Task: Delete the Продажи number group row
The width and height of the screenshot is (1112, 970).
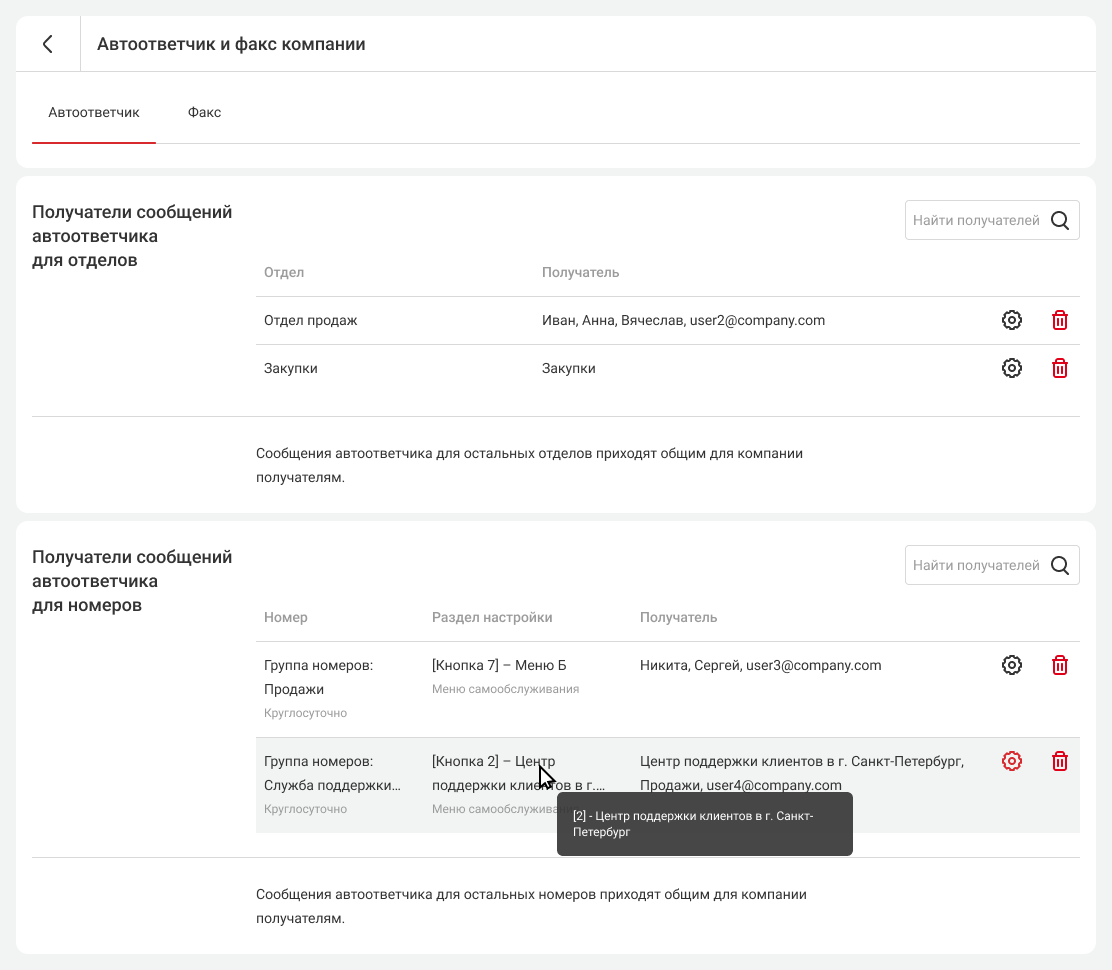Action: click(x=1060, y=665)
